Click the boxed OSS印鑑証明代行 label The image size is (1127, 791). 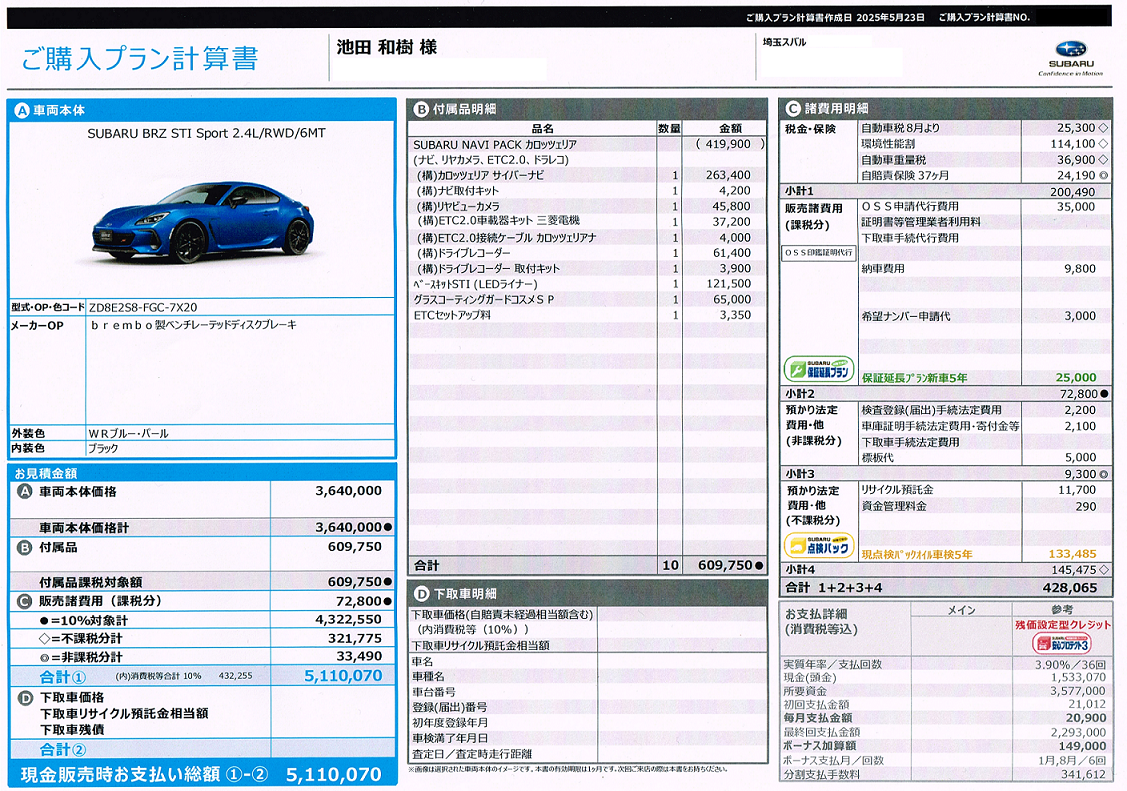pyautogui.click(x=819, y=253)
